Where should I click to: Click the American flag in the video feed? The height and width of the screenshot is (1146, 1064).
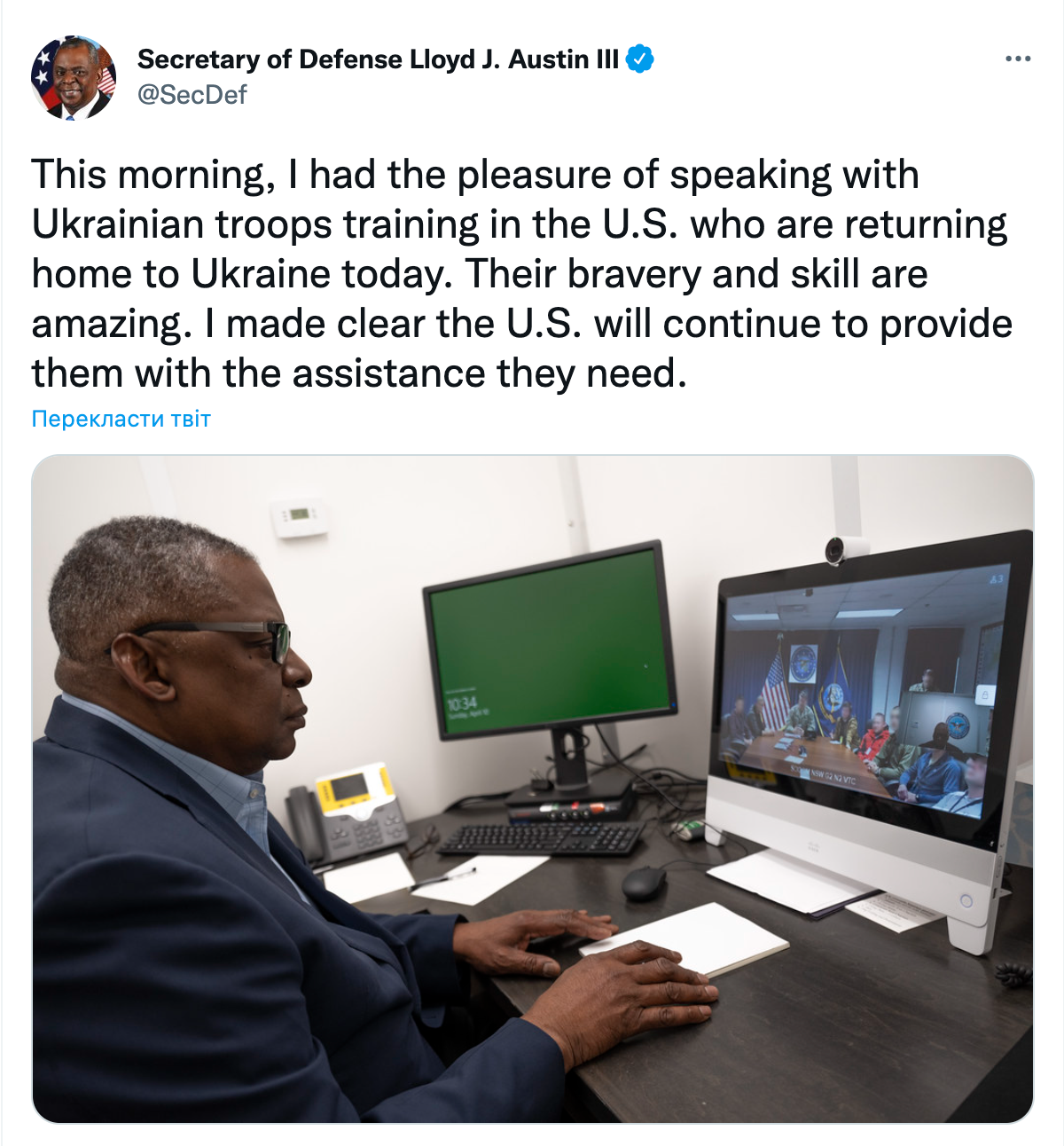775,692
